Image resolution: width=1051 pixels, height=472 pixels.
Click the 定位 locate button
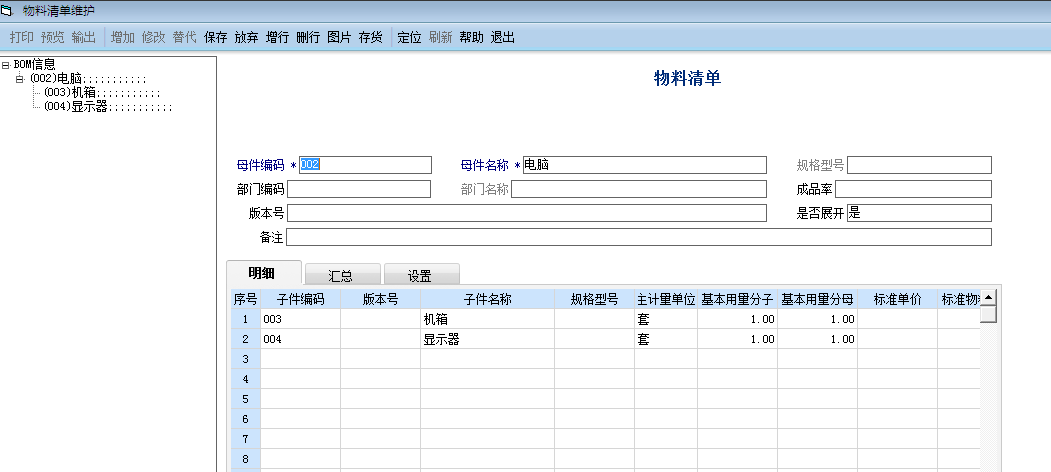tap(409, 37)
